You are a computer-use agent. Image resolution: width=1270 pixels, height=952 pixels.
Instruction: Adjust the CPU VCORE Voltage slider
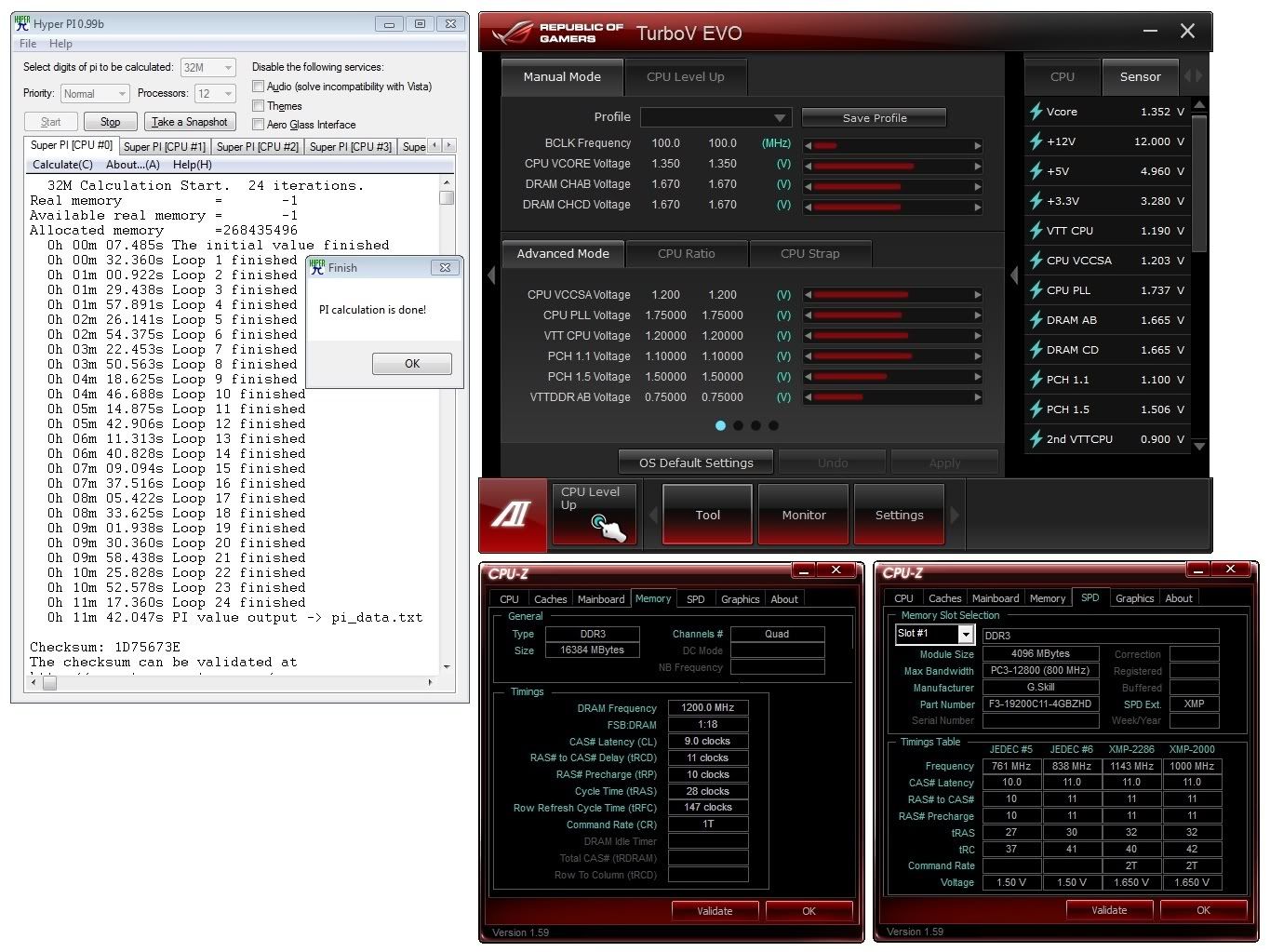892,167
